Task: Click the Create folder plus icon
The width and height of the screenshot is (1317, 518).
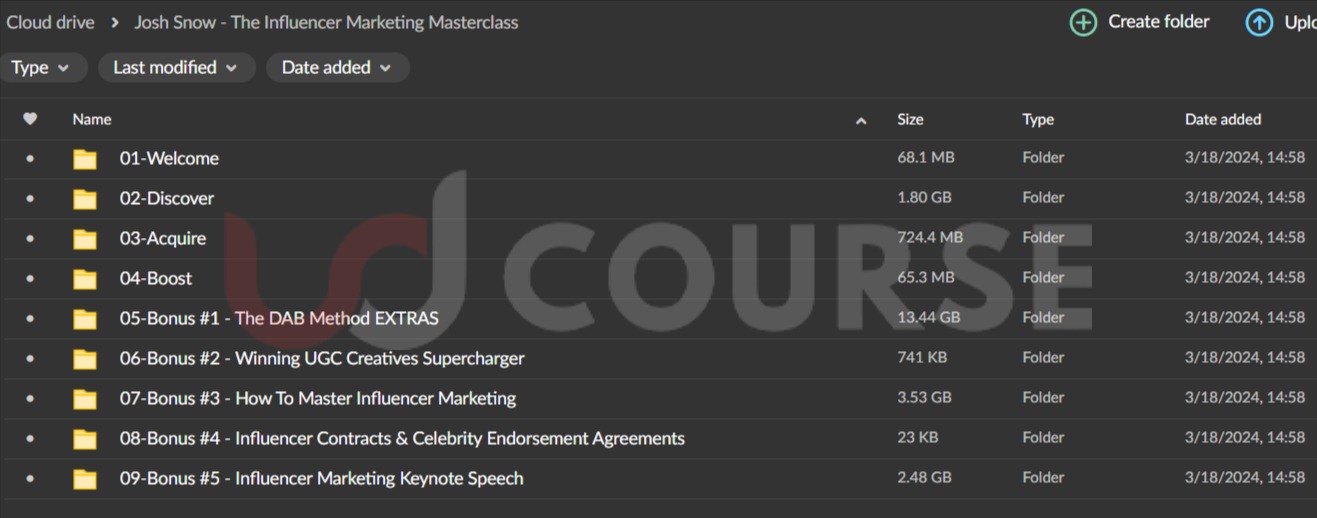Action: (x=1083, y=22)
